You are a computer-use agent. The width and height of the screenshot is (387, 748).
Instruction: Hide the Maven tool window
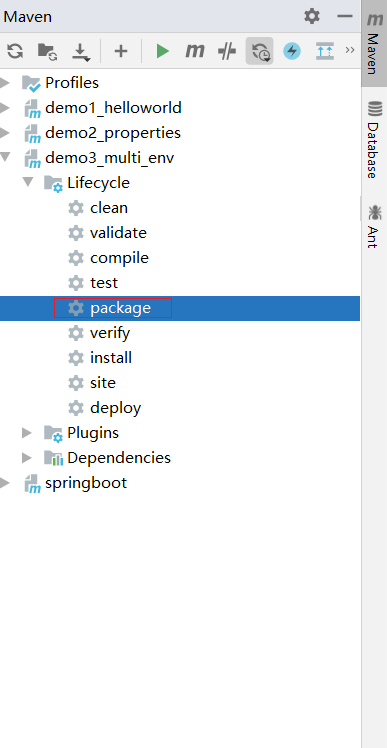click(345, 17)
